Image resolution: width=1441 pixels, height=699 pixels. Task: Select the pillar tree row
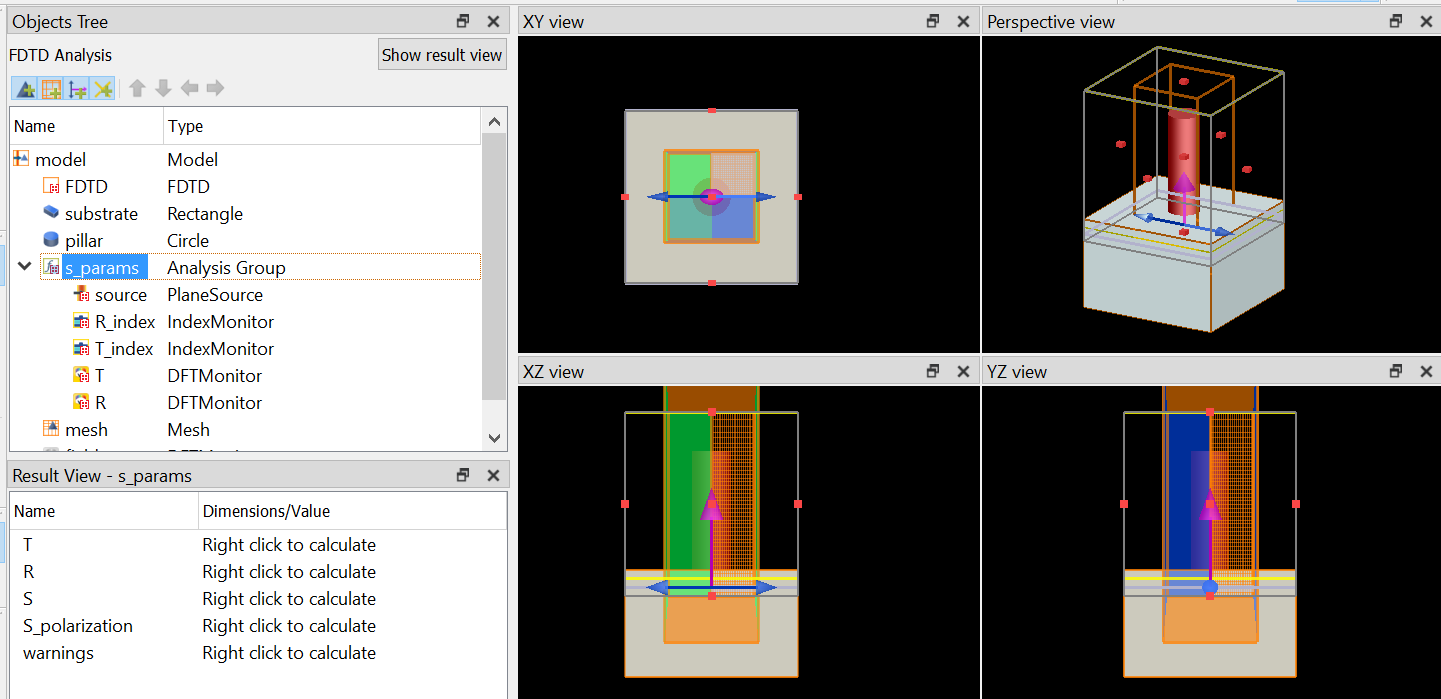point(246,240)
